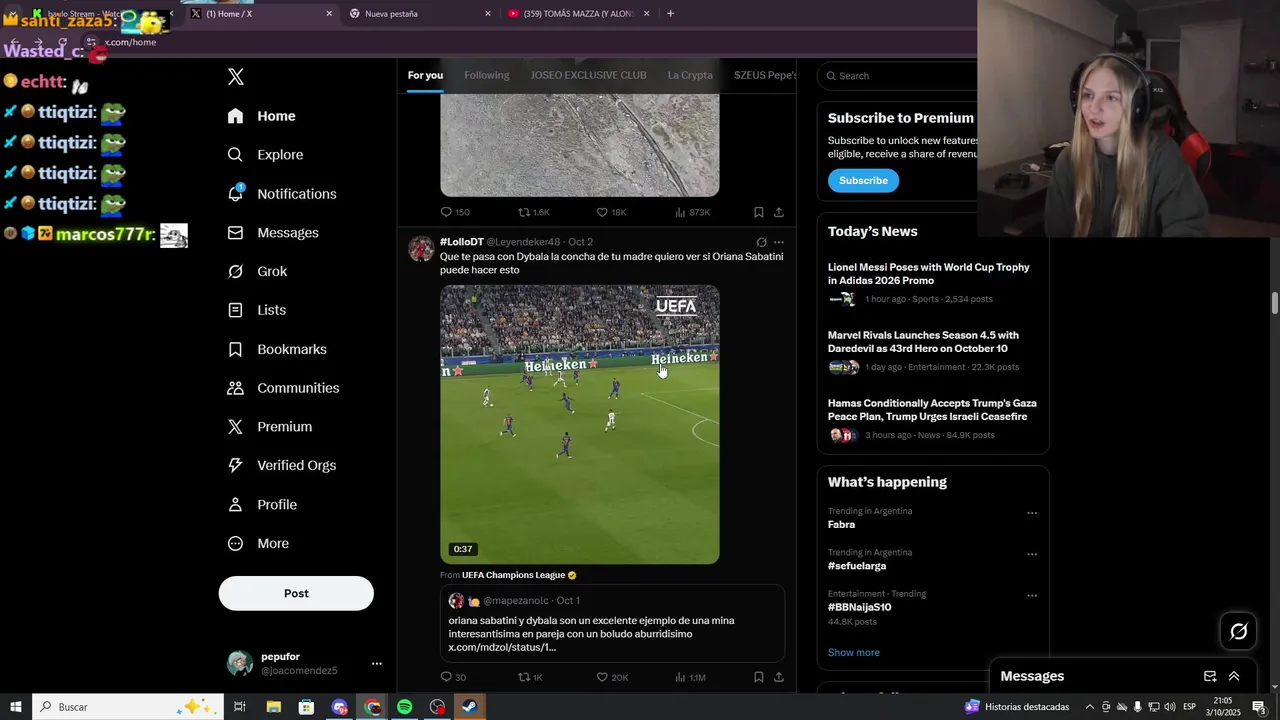The width and height of the screenshot is (1280, 720).
Task: Show hidden system tray icons
Action: (x=1089, y=707)
